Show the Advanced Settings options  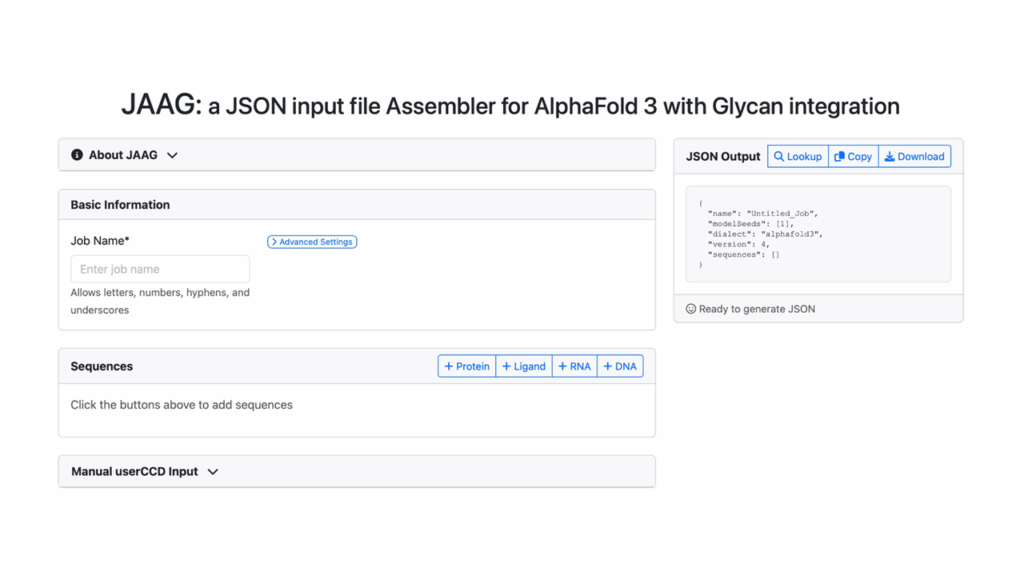coord(312,242)
